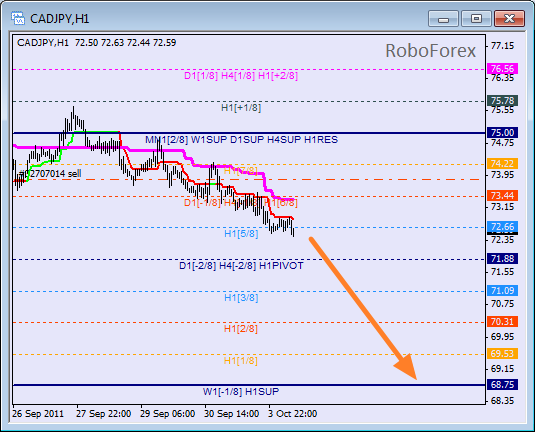Click the orange 74.22 price label
Image resolution: width=535 pixels, height=432 pixels.
pos(502,163)
